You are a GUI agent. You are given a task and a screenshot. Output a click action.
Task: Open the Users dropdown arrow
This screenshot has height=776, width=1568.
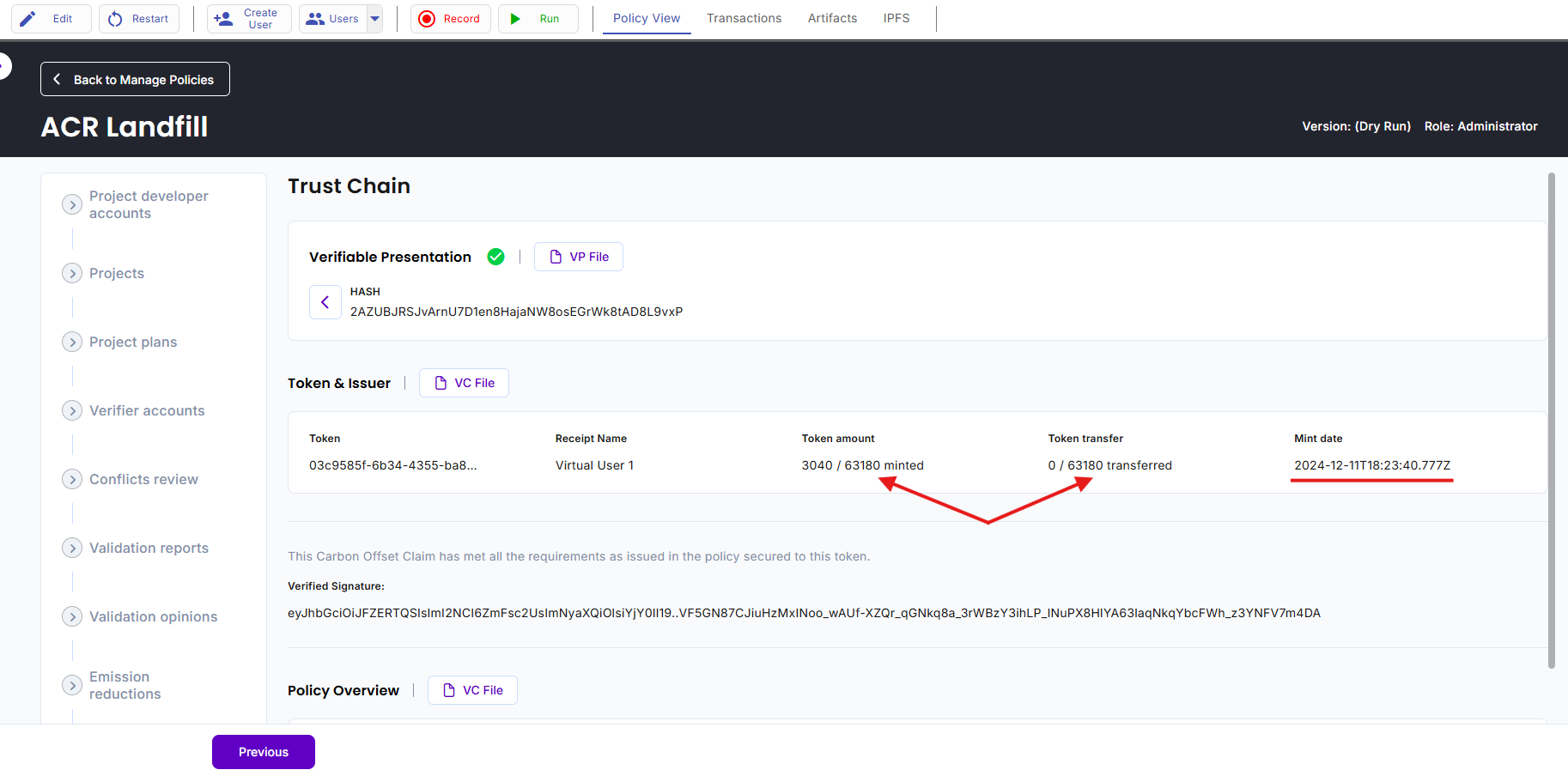click(x=375, y=19)
